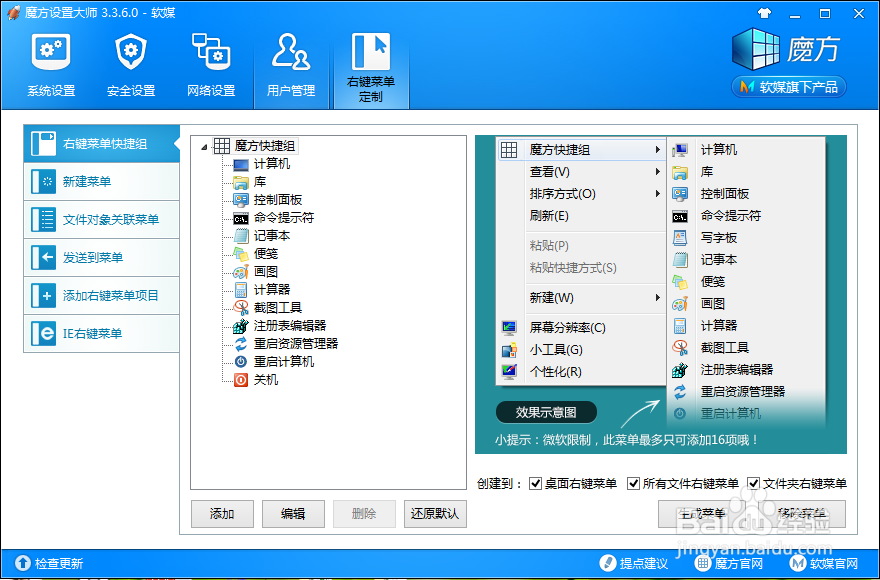Click 效果示意图 label button
The image size is (880, 580).
tap(546, 412)
